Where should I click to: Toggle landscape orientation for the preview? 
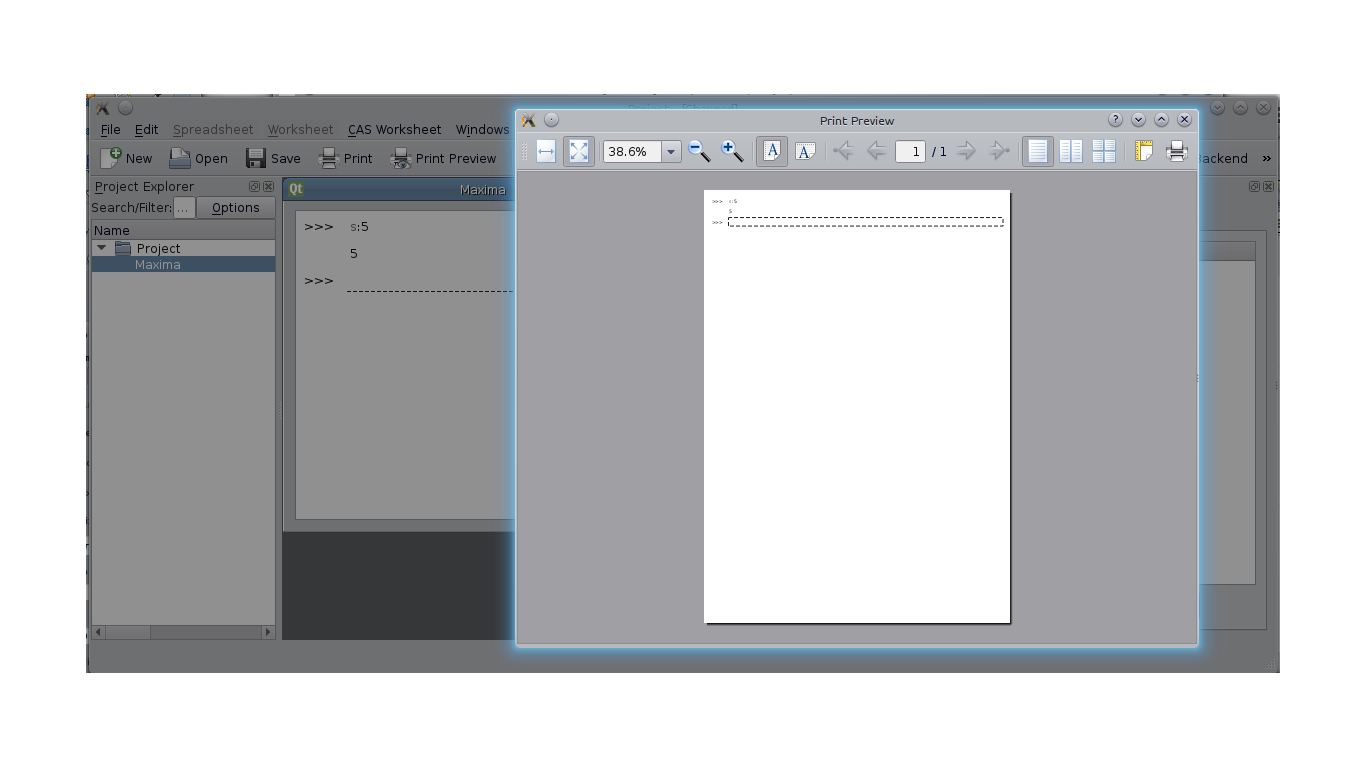click(x=806, y=151)
